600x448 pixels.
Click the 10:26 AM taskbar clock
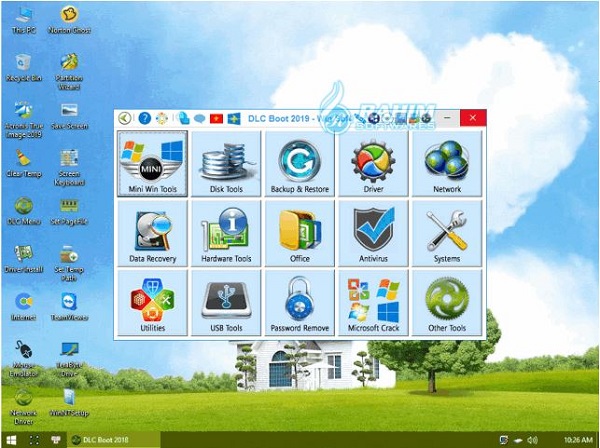point(578,440)
